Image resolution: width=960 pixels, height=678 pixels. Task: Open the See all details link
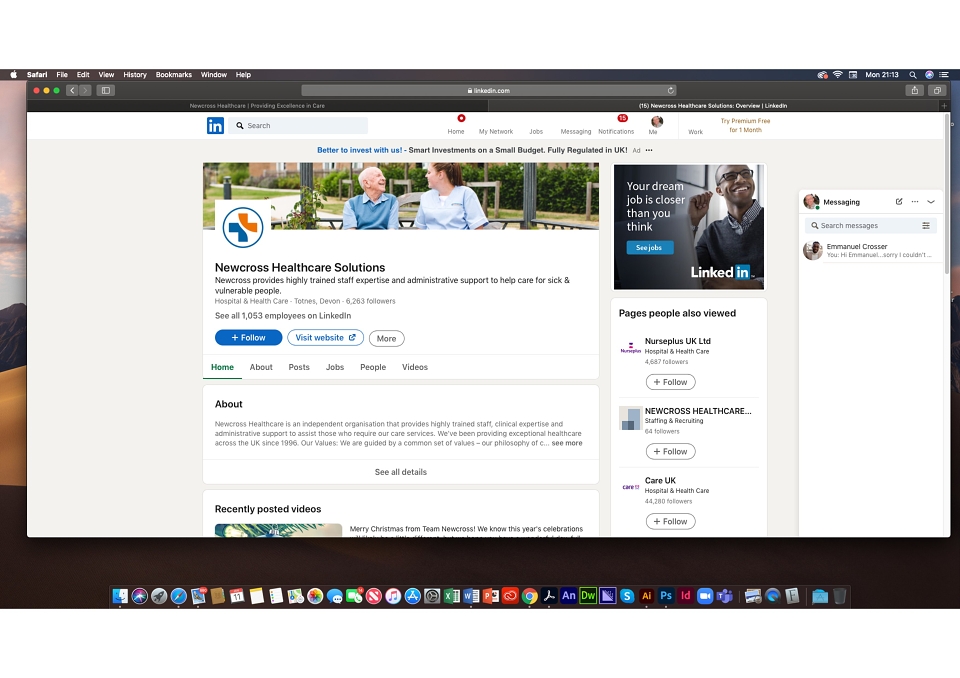400,472
